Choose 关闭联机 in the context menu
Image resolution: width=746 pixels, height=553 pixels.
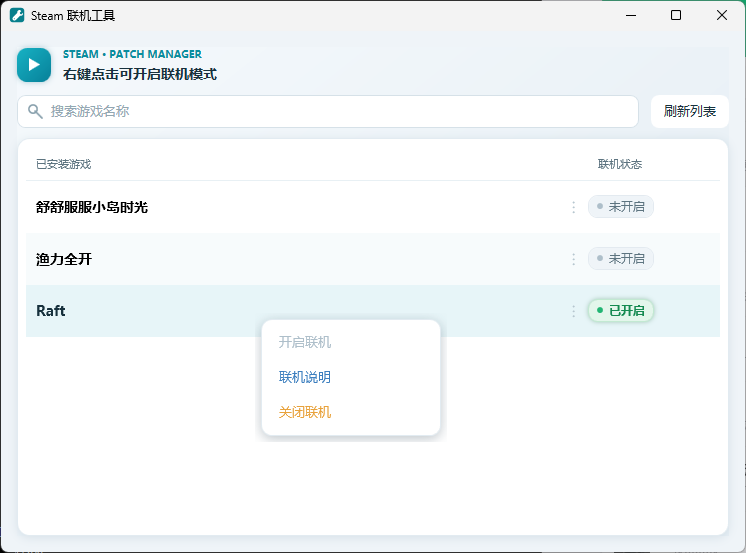point(304,412)
